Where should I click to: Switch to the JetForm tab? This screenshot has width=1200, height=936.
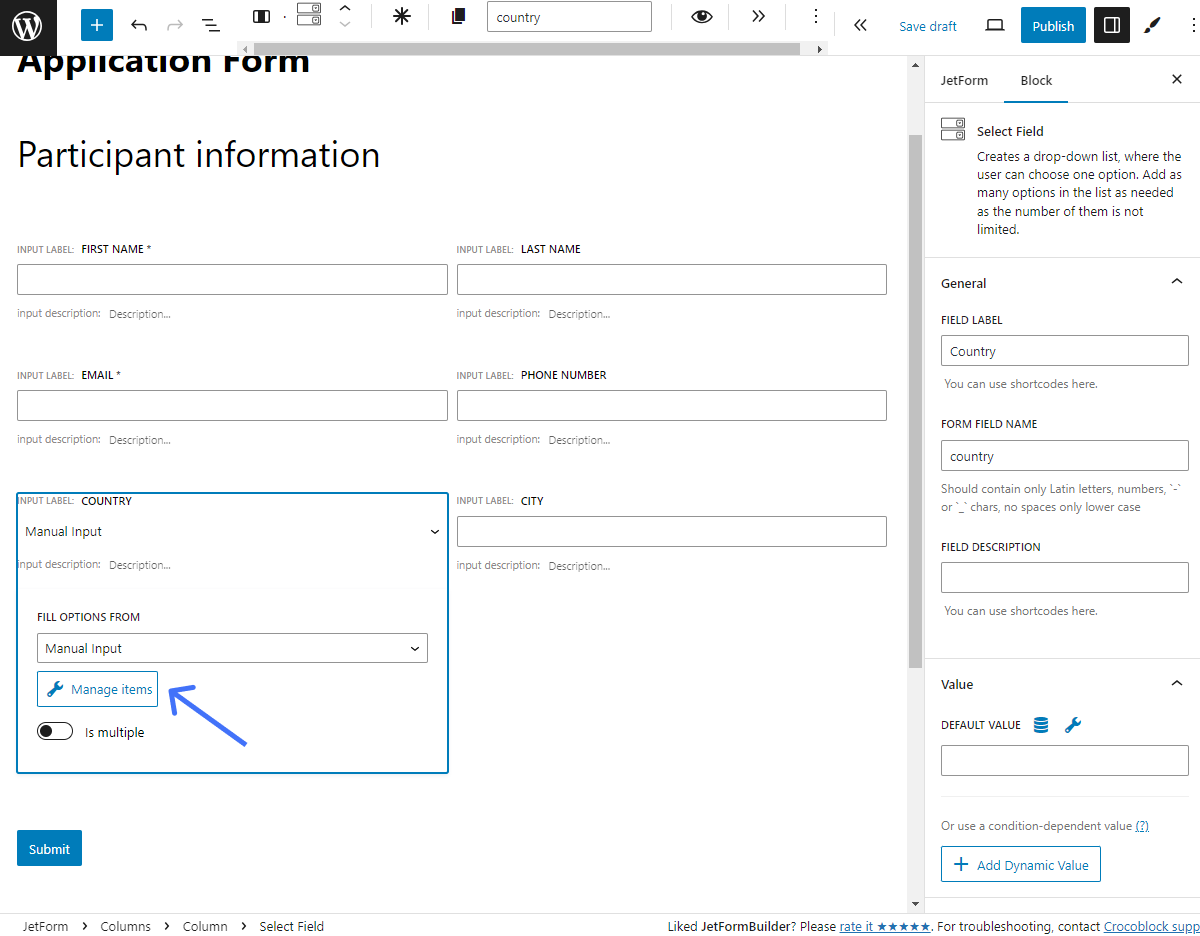click(964, 80)
